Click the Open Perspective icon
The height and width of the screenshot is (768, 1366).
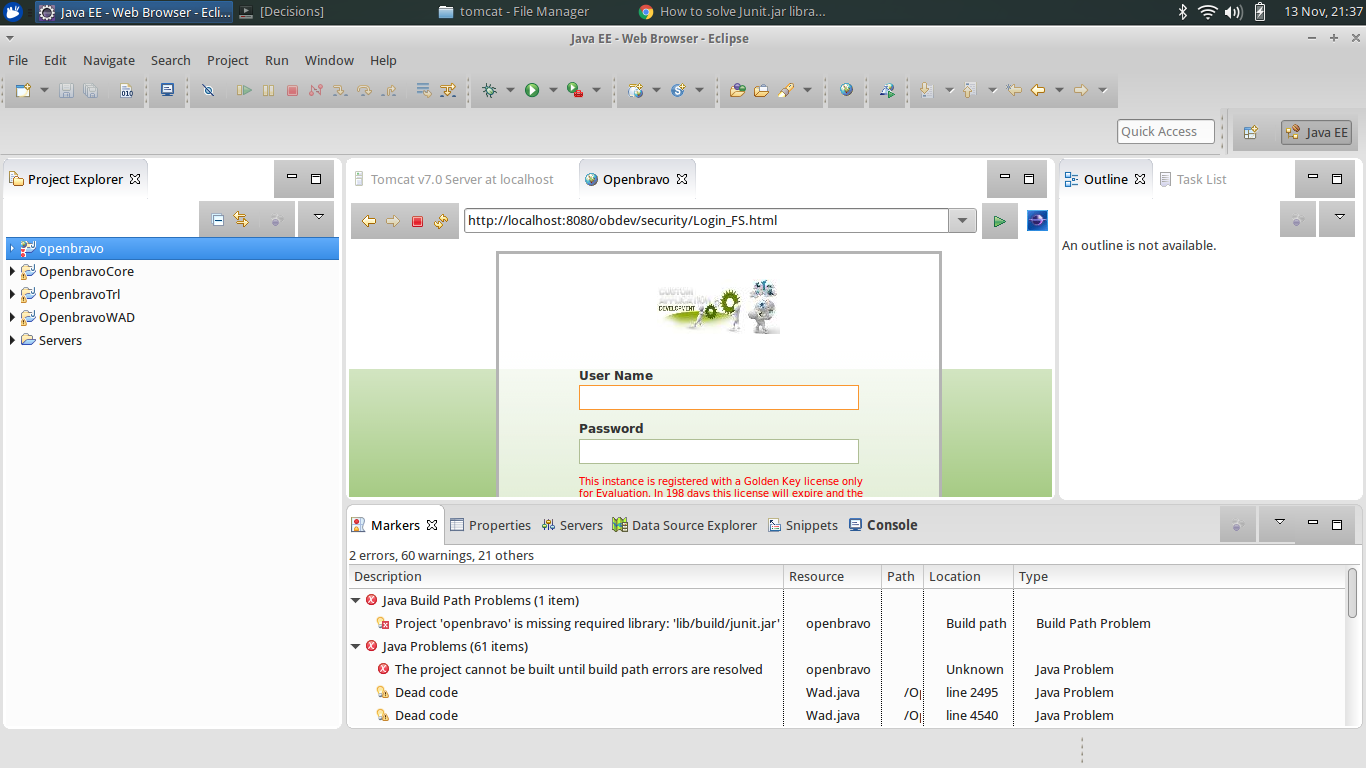point(1250,132)
